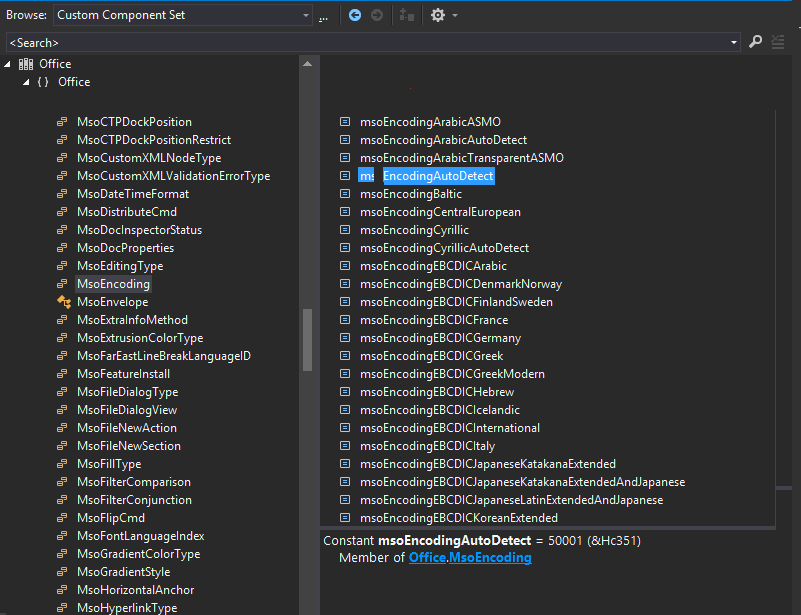Select MsoDocProperties enum
This screenshot has width=801, height=615.
coord(125,248)
